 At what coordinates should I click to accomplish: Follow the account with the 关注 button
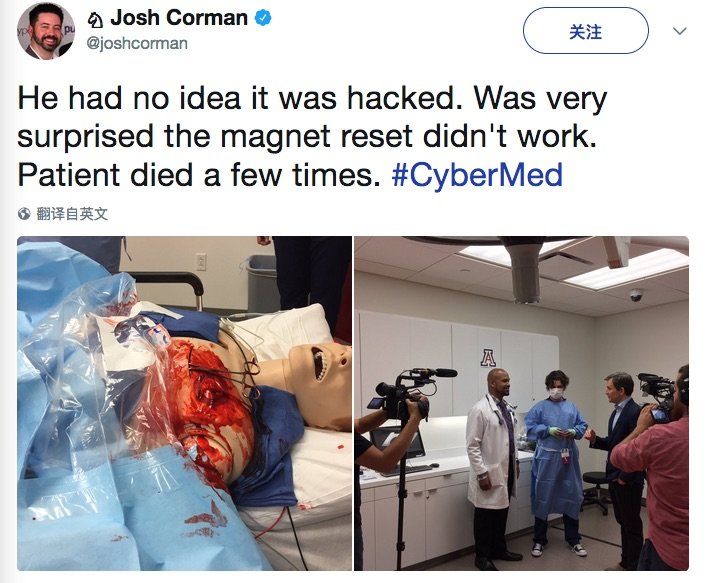pyautogui.click(x=586, y=31)
